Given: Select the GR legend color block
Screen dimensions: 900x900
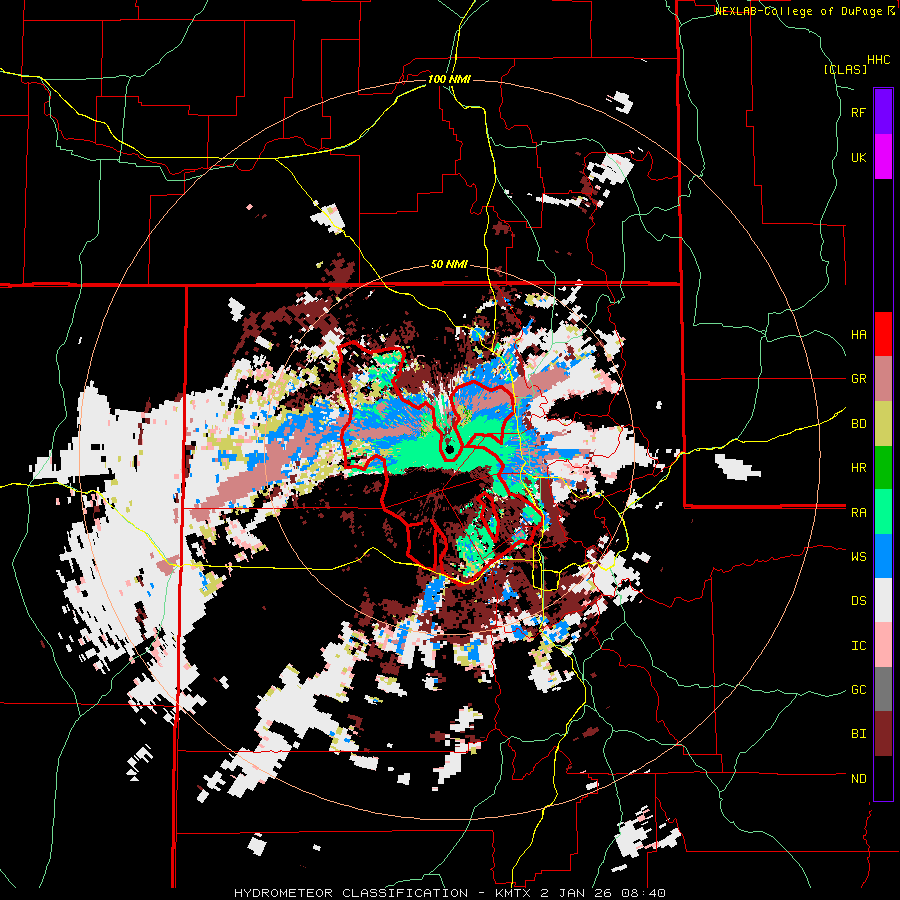Looking at the screenshot, I should click(883, 379).
